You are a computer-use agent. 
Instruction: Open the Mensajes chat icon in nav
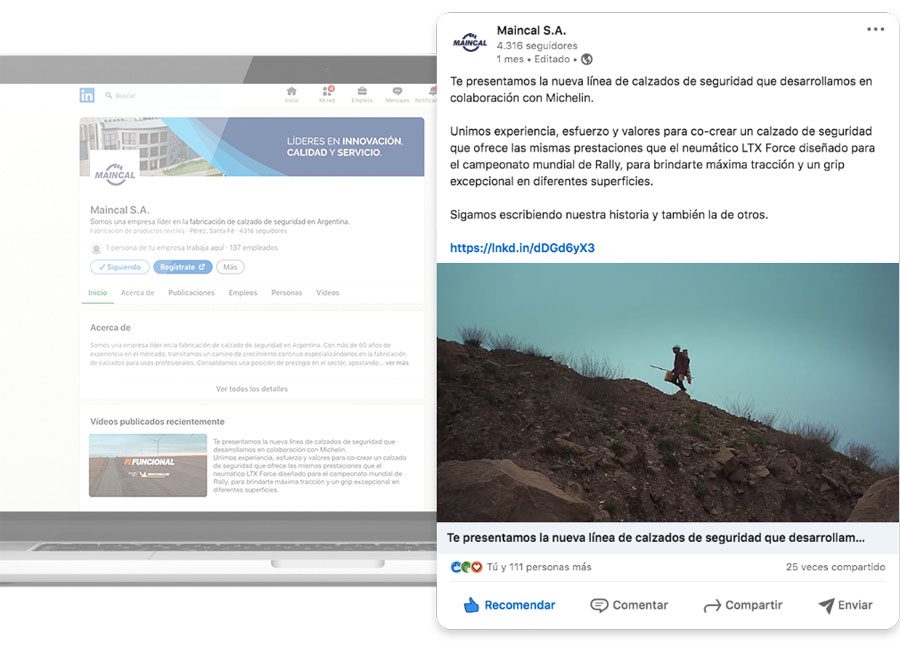click(397, 94)
